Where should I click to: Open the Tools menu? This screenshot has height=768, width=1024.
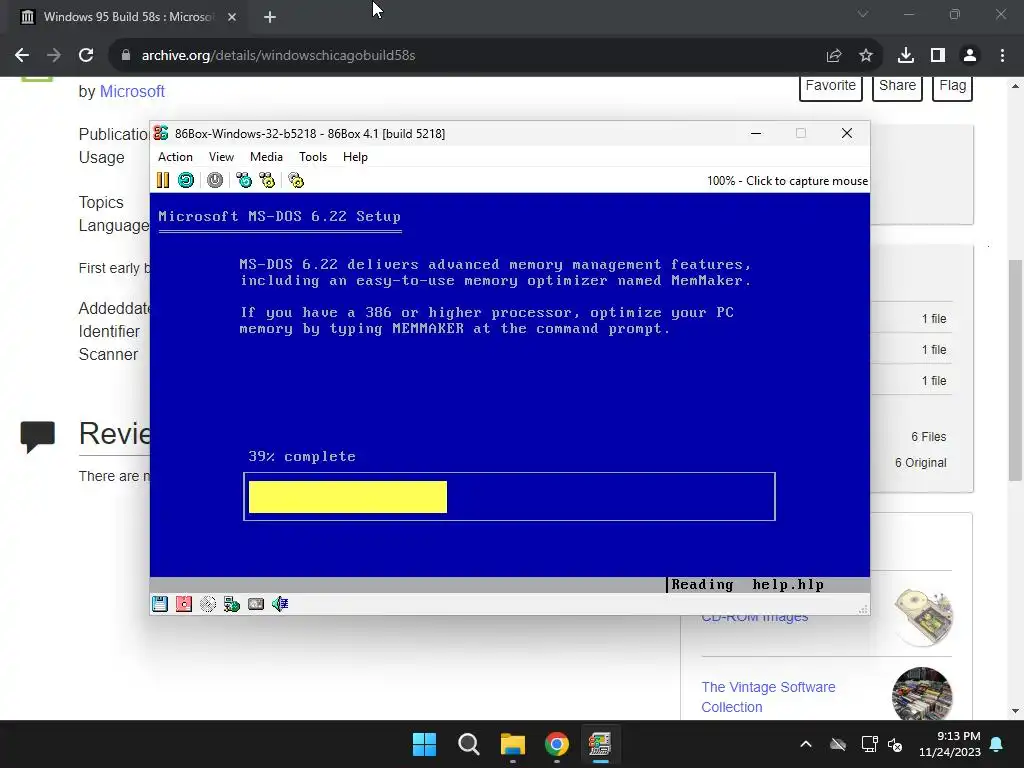(313, 157)
